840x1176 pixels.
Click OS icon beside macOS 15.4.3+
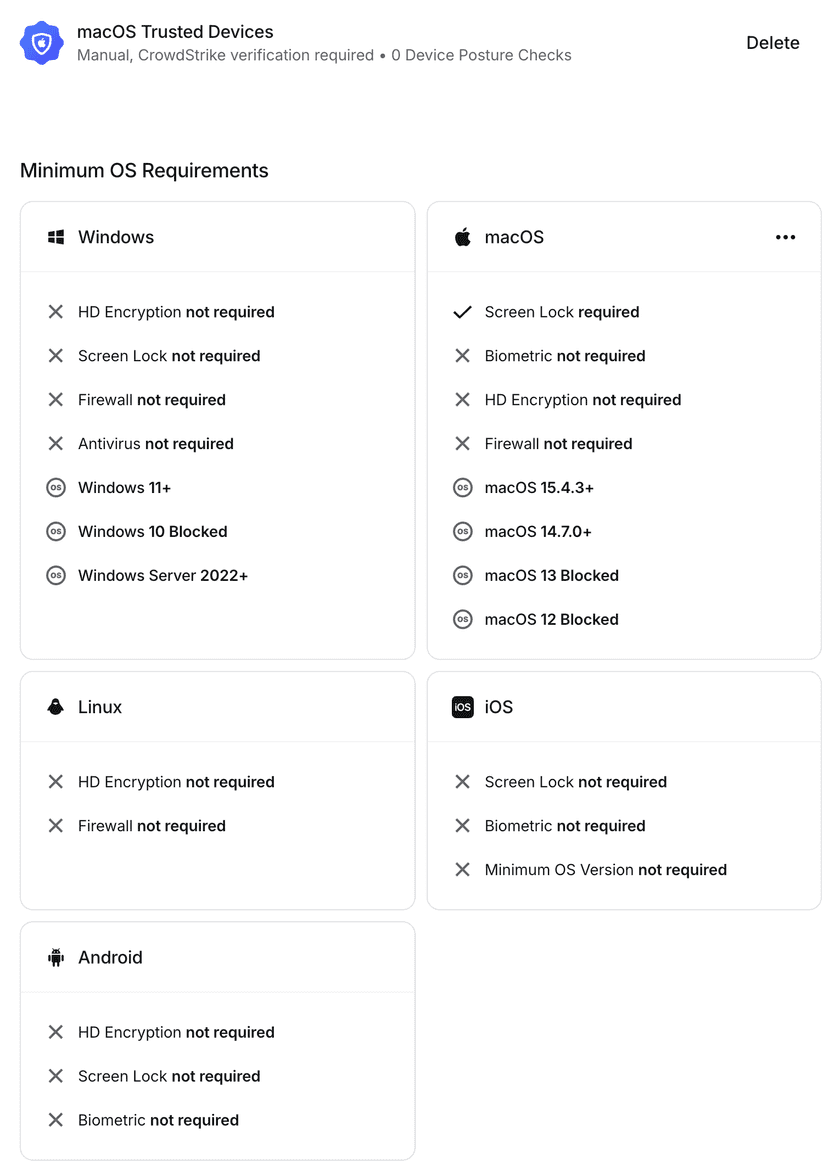[462, 488]
